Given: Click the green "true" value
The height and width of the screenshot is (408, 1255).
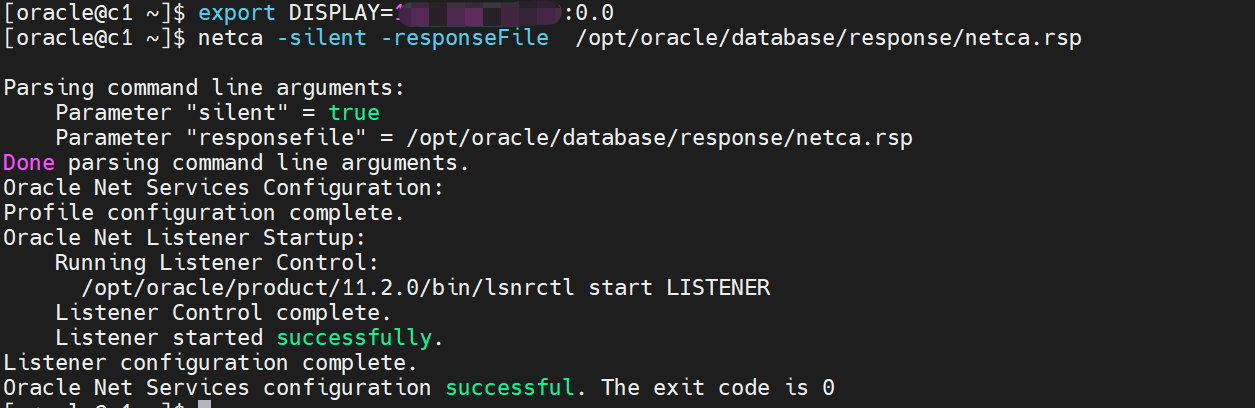Looking at the screenshot, I should click(354, 113).
